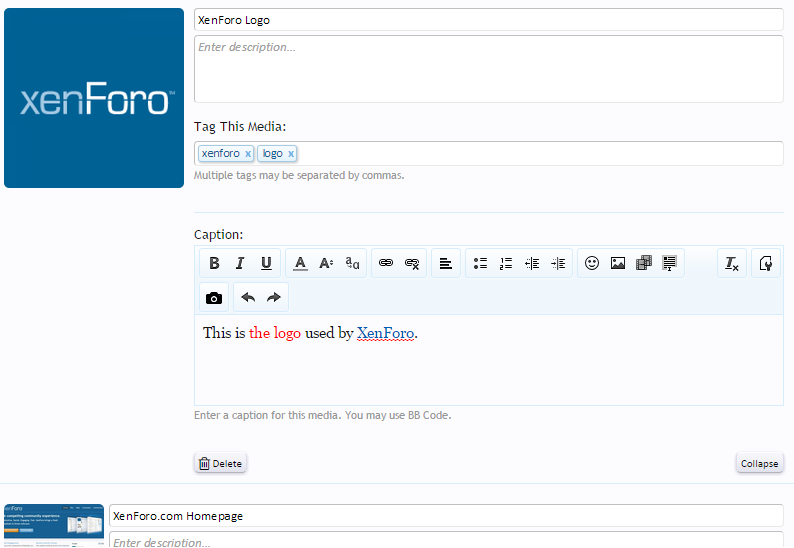Open the font size dropdown
This screenshot has height=548, width=794.
click(x=326, y=264)
